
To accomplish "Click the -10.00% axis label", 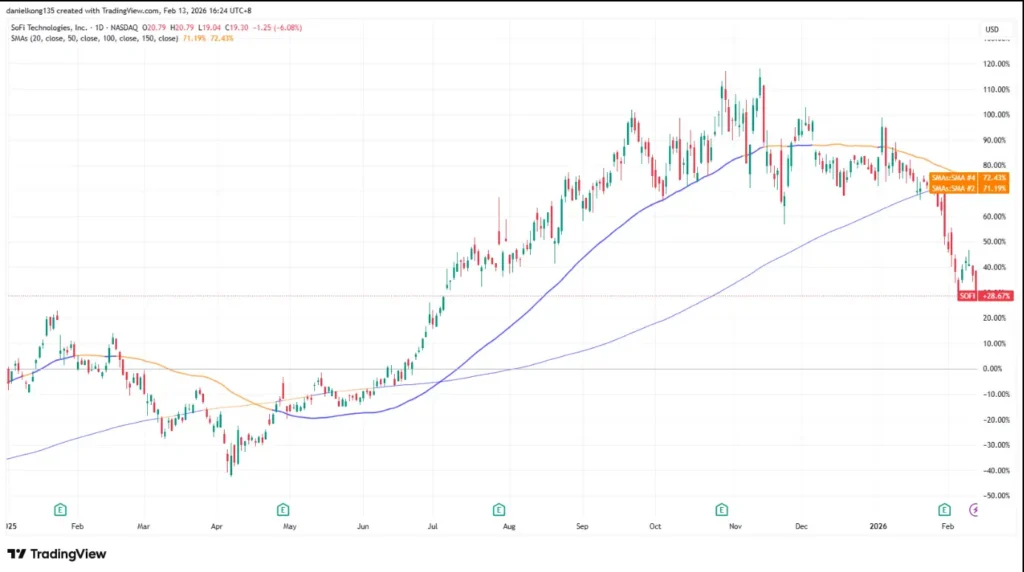I will 997,394.
